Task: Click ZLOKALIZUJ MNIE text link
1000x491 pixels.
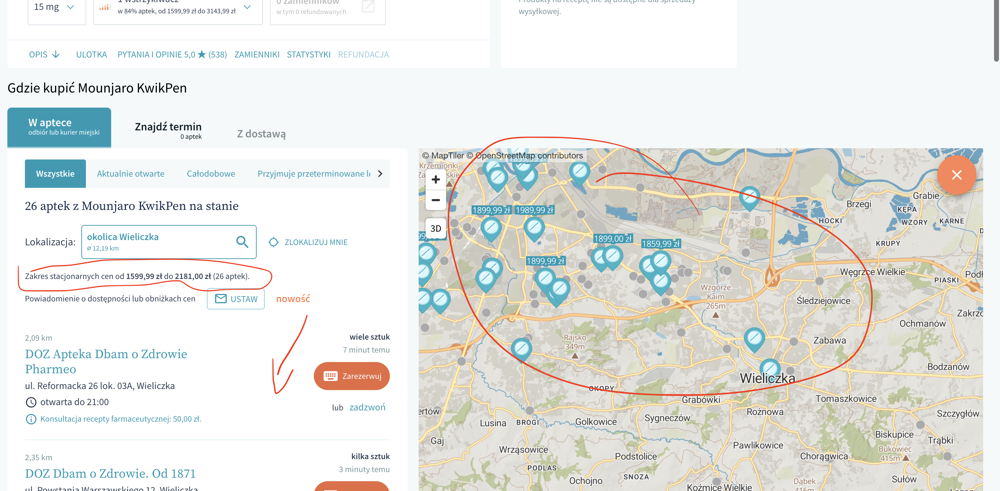Action: 316,242
